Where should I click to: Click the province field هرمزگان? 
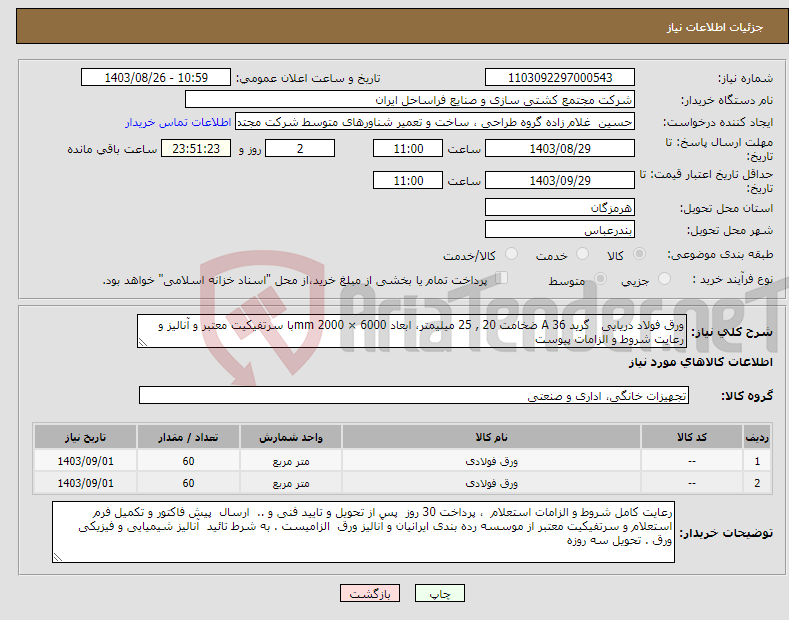tap(560, 207)
